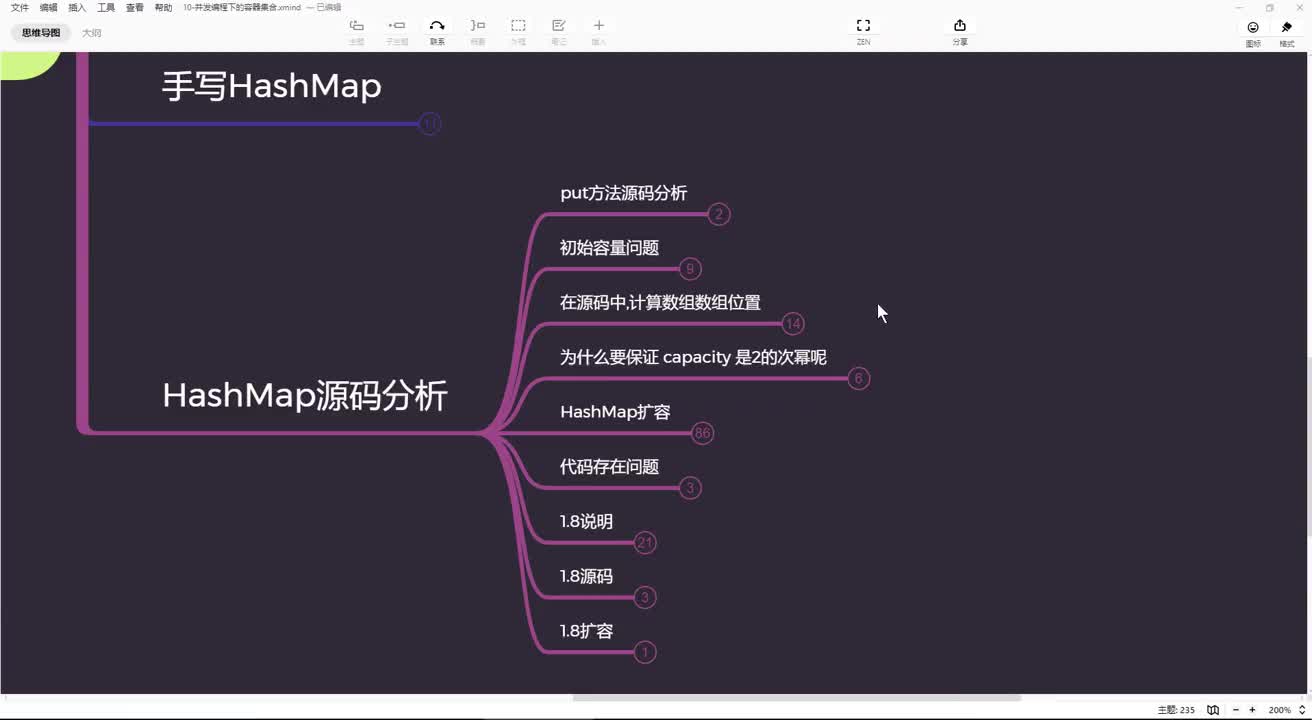The height and width of the screenshot is (720, 1312).
Task: Select the 1.8扩容 subtopic
Action: [586, 631]
